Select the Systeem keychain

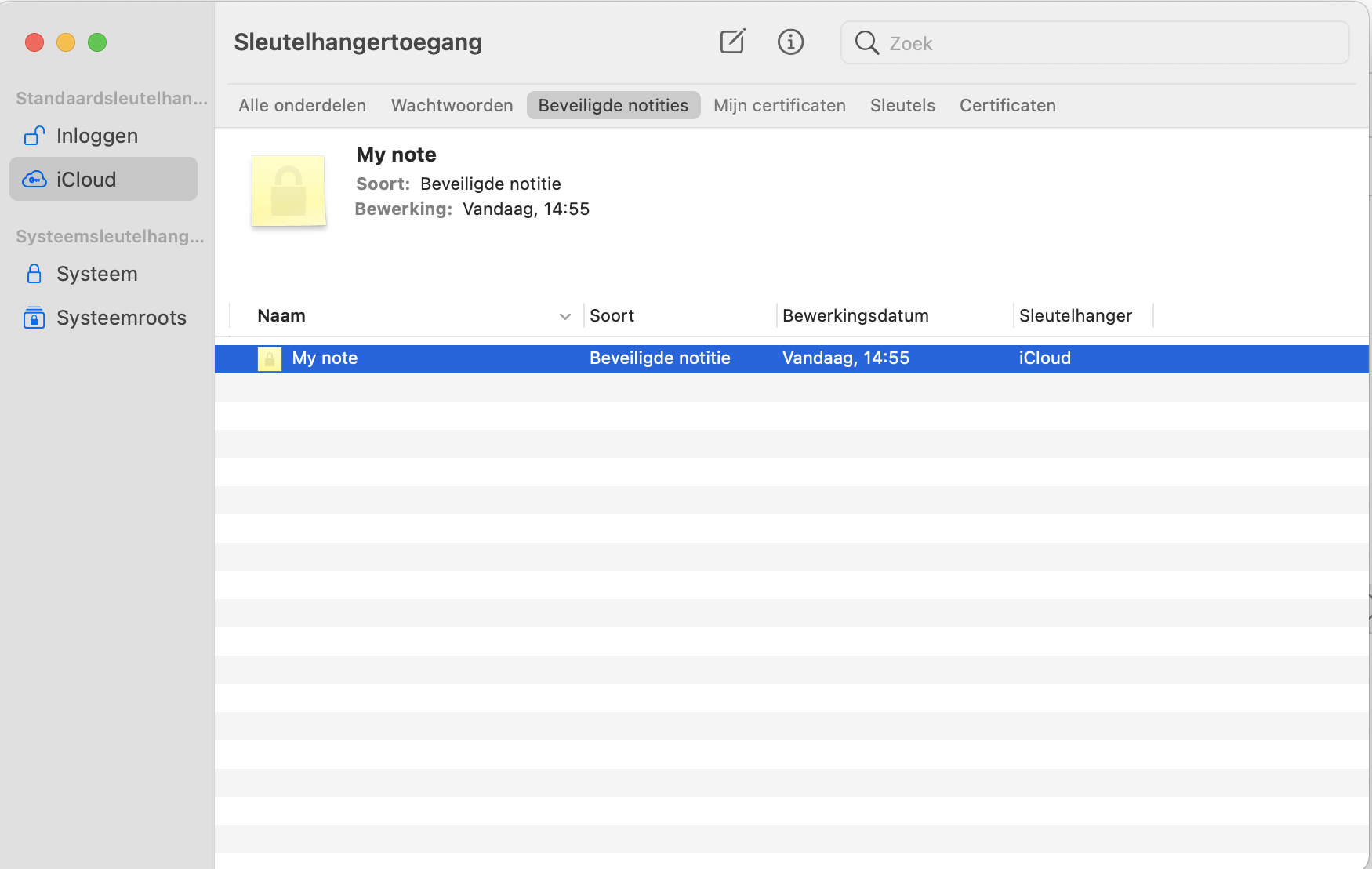tap(103, 274)
